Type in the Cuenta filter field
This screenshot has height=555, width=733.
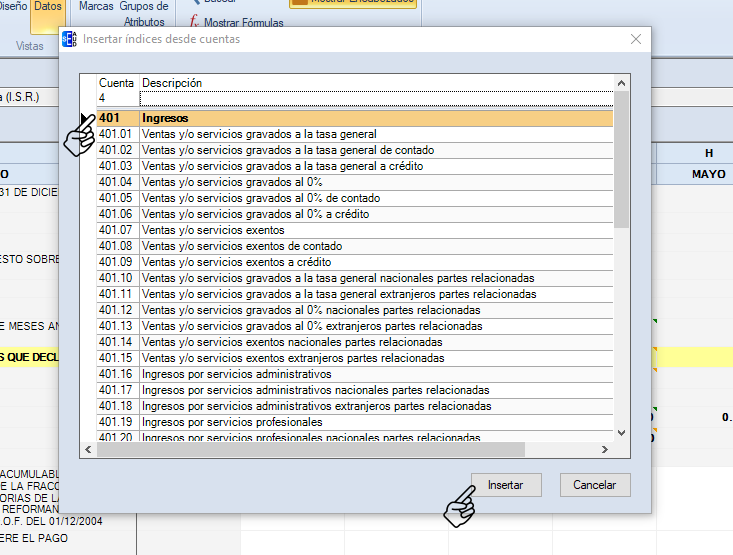(x=117, y=98)
